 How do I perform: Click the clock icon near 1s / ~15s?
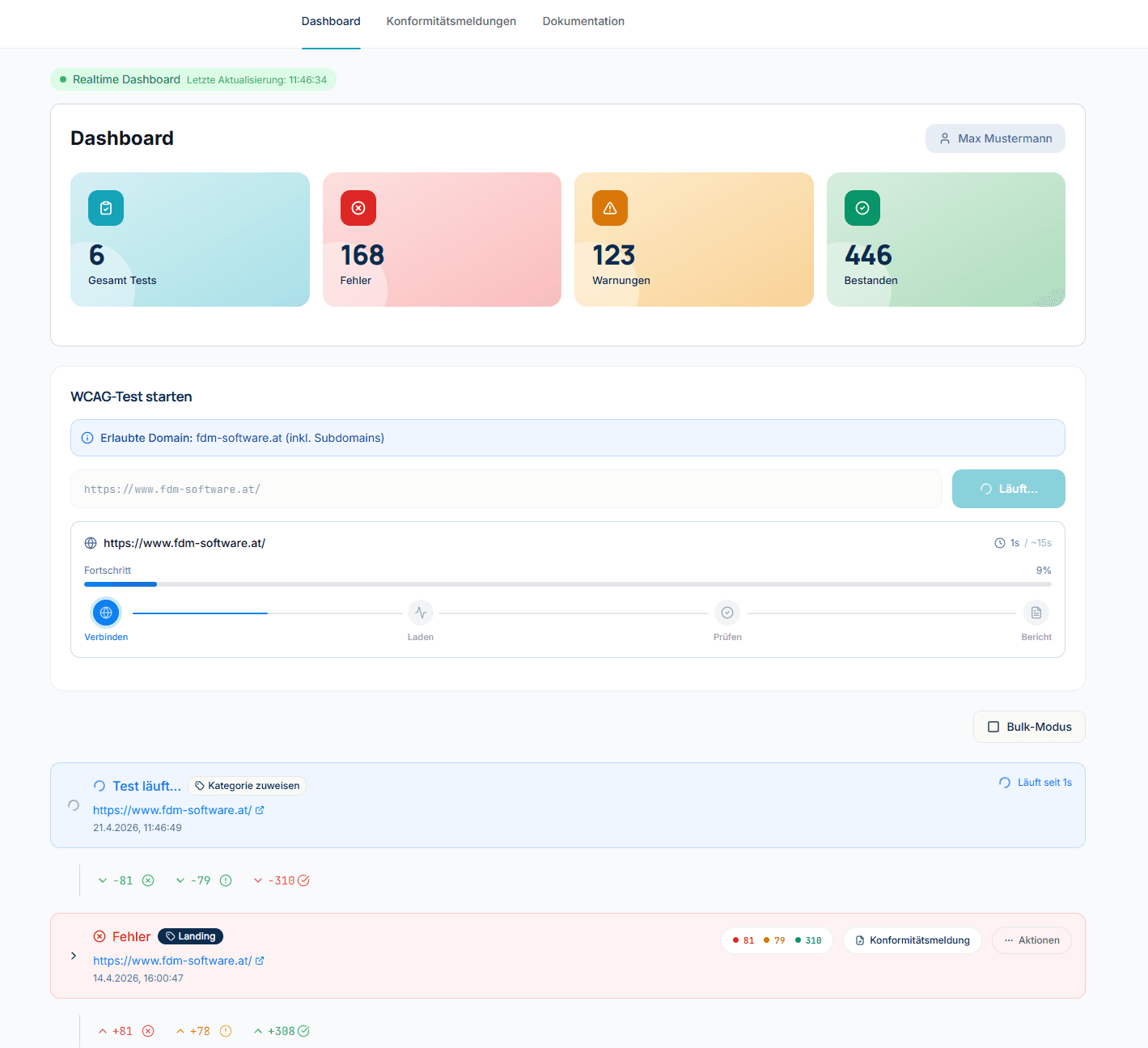[x=1000, y=543]
